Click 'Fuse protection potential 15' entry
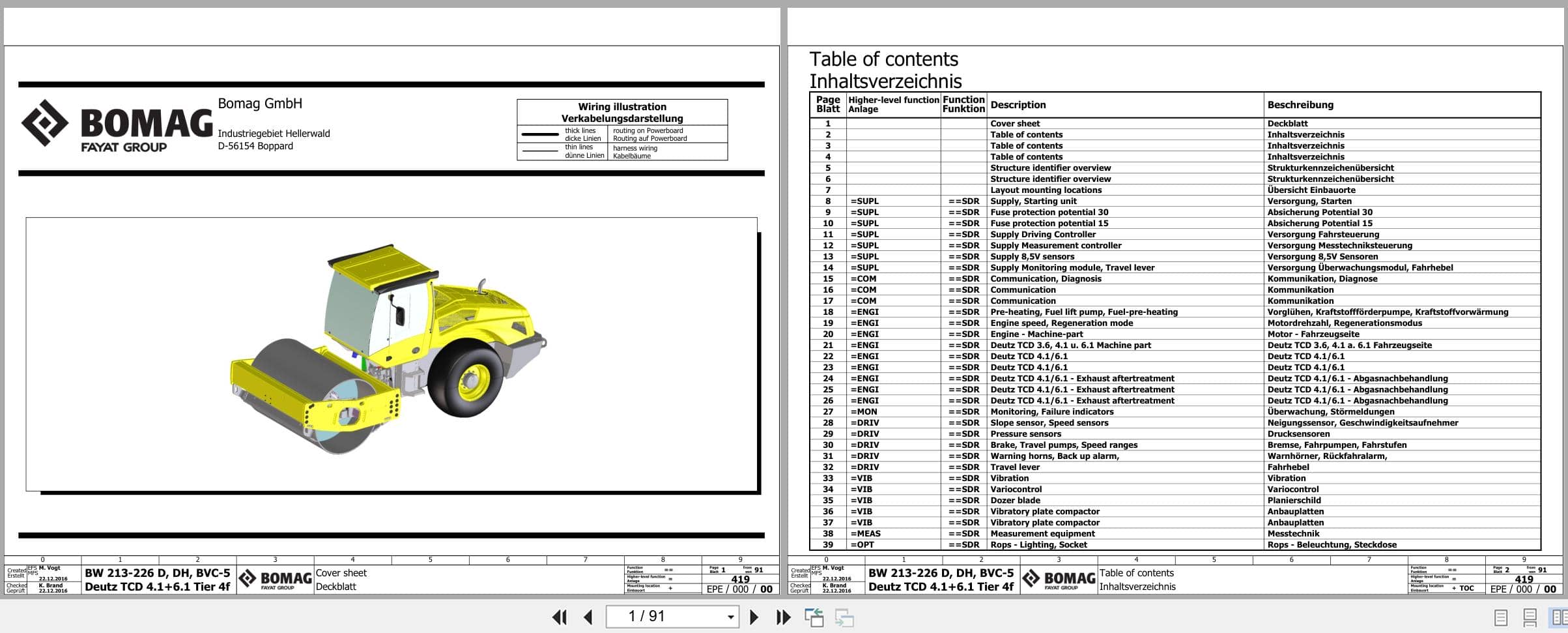This screenshot has height=633, width=1568. (1049, 223)
